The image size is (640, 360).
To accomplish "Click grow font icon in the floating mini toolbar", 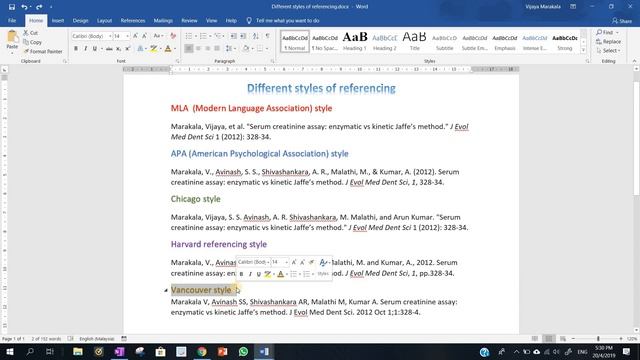I will [293, 262].
